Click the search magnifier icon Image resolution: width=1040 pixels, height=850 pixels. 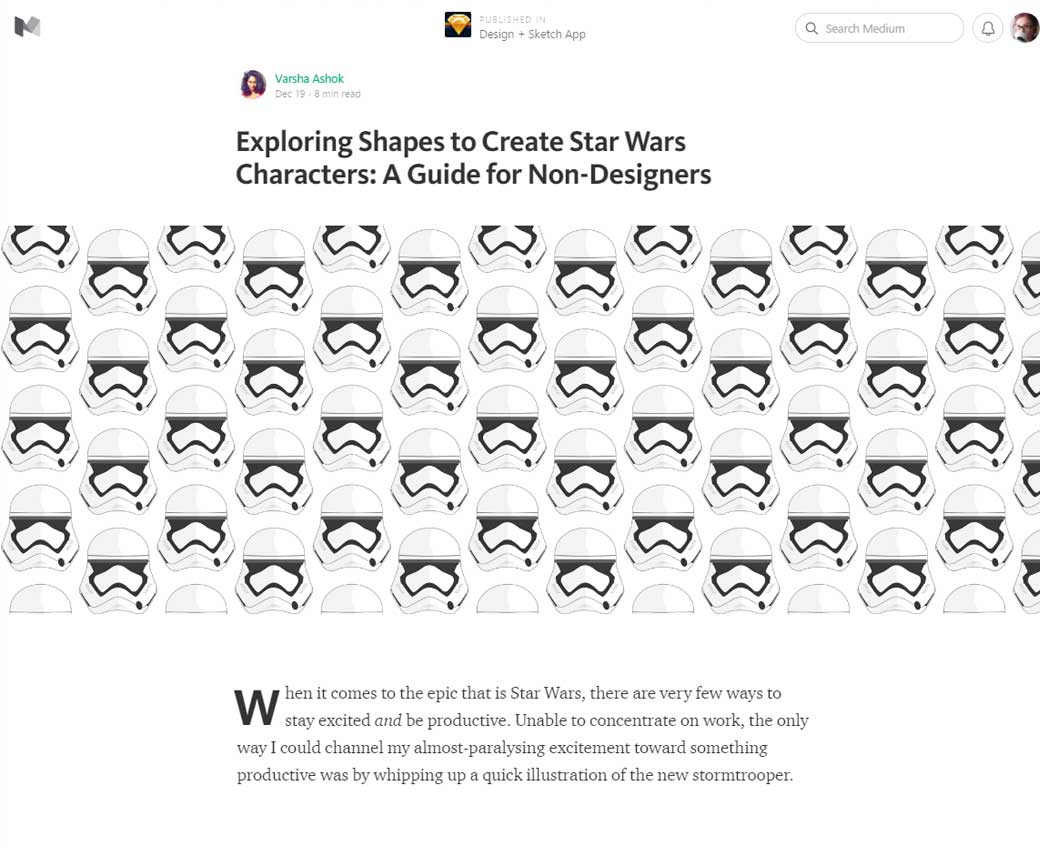pyautogui.click(x=811, y=29)
